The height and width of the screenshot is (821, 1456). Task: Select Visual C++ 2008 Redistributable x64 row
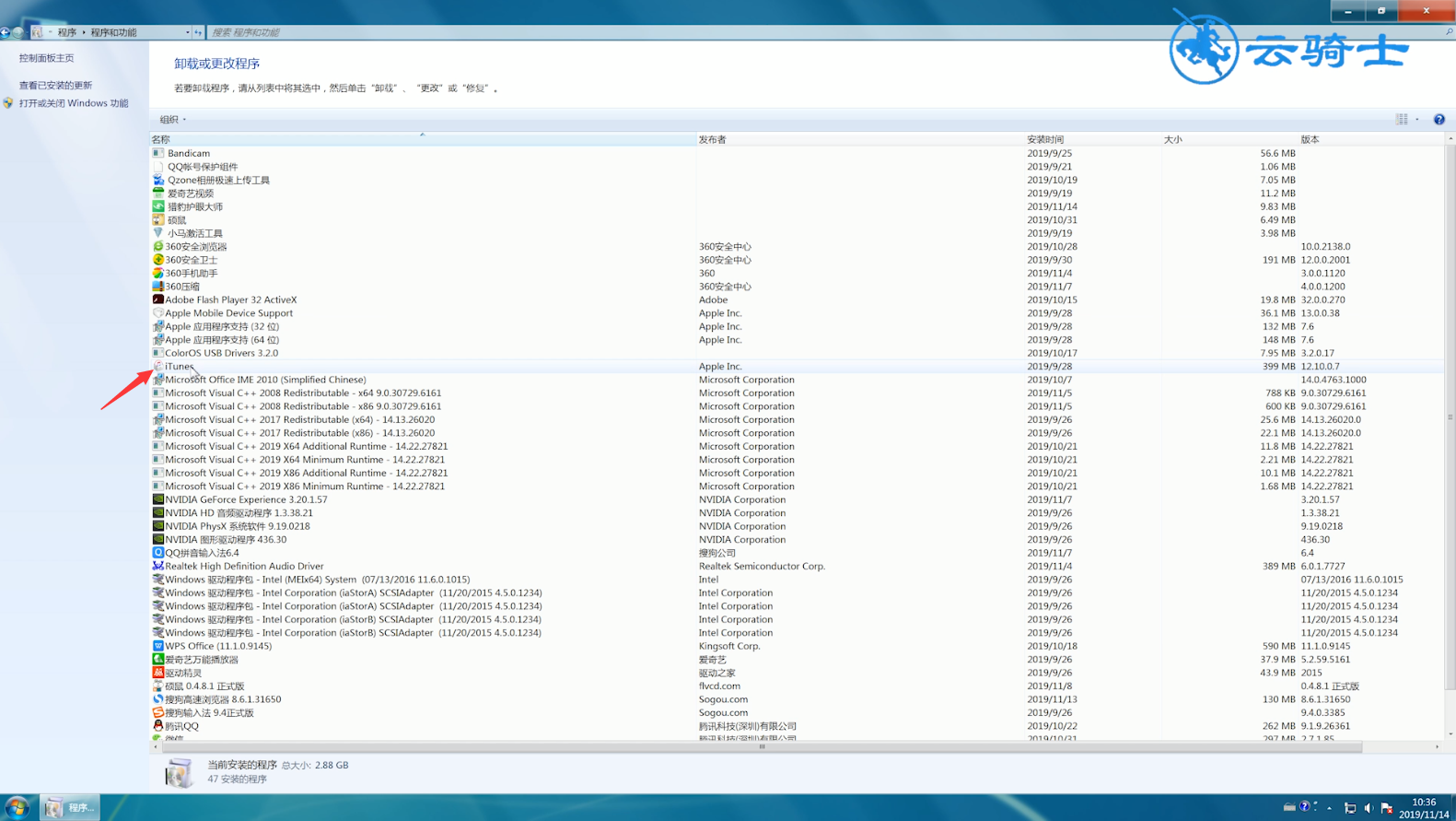798,393
